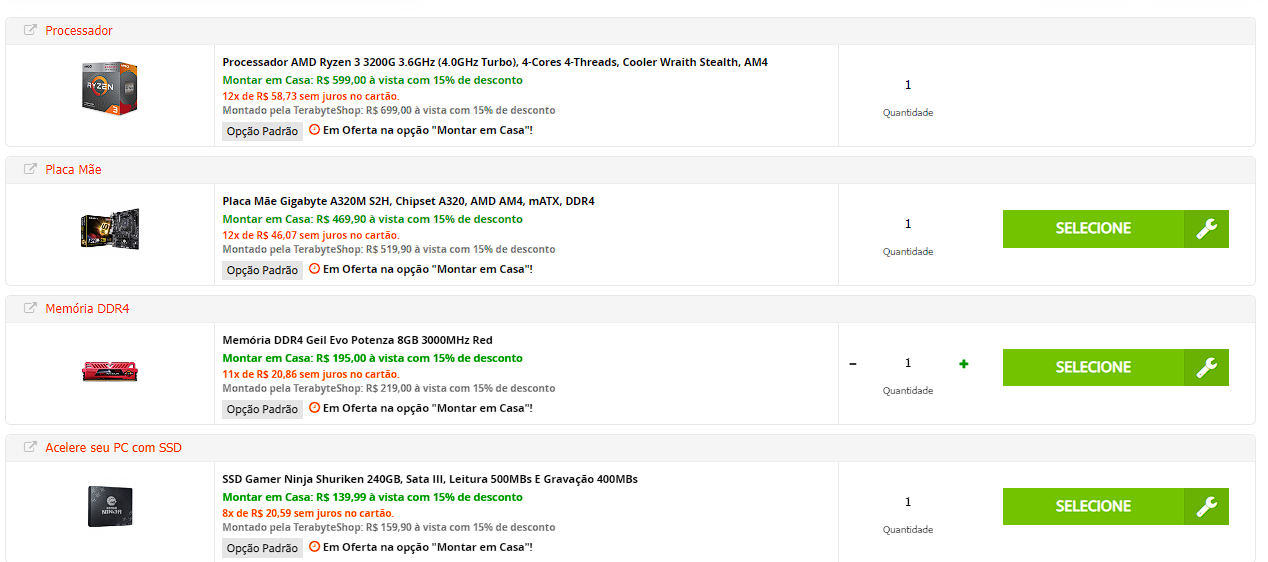The width and height of the screenshot is (1268, 562).
Task: Click Placa Mãe Gigabyte A320M S2H title
Action: pos(408,201)
